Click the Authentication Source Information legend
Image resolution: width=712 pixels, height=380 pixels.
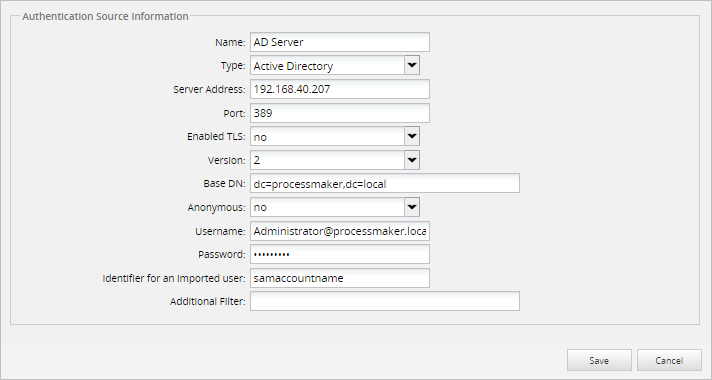tap(105, 16)
